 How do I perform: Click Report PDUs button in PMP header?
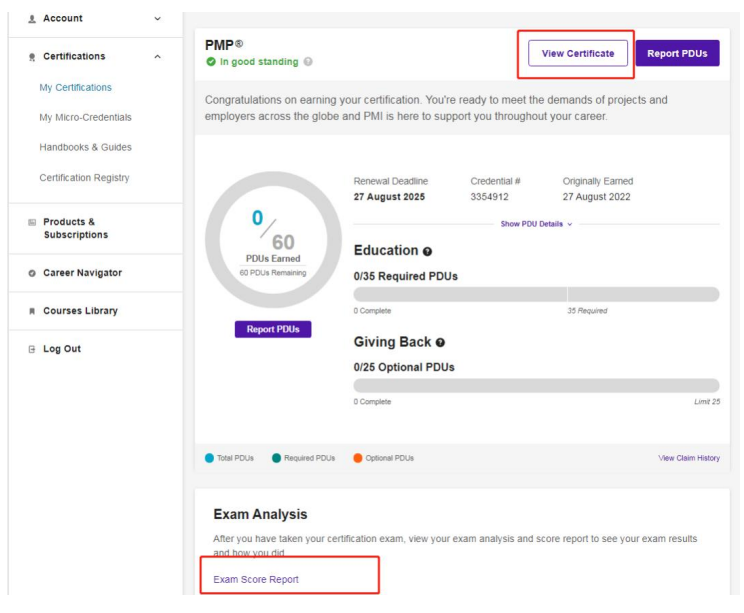point(677,53)
